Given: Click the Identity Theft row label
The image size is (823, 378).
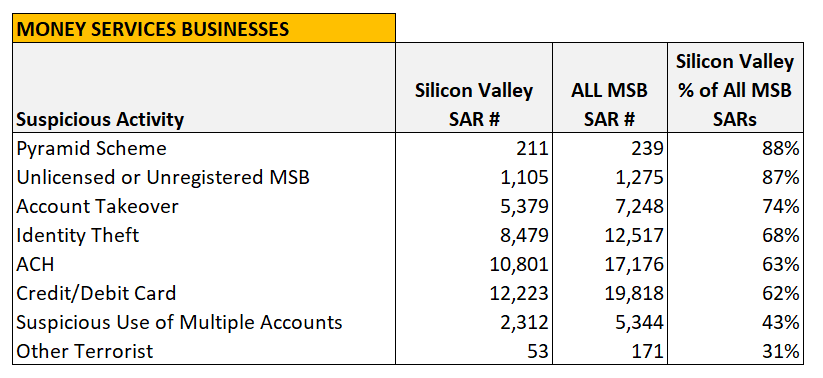Looking at the screenshot, I should click(x=204, y=235).
